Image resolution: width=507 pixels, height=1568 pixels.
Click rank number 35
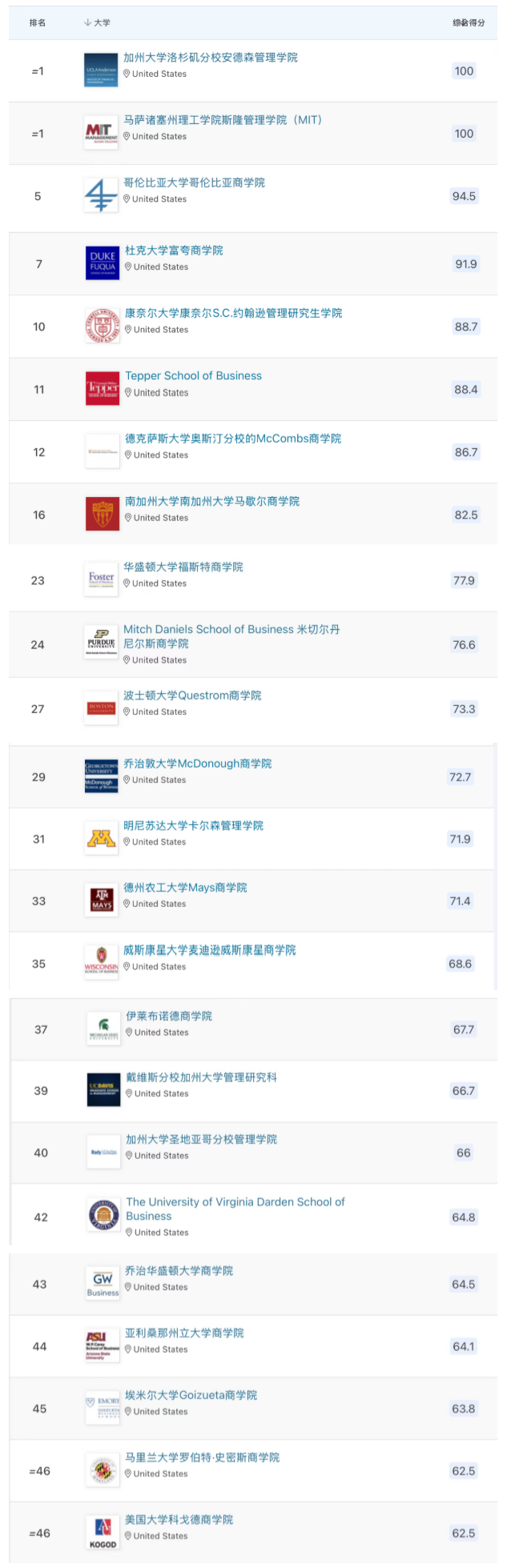pos(38,964)
